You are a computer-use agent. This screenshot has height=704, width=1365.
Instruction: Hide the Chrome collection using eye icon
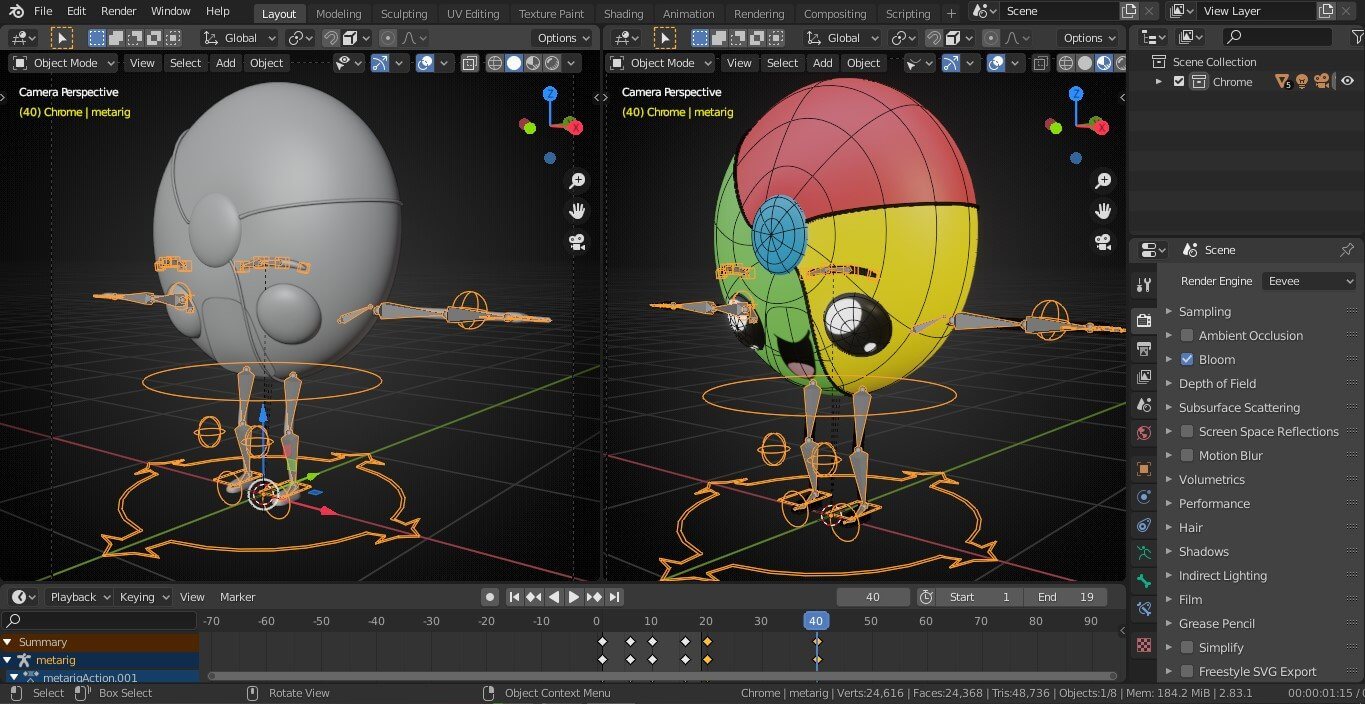[x=1347, y=82]
